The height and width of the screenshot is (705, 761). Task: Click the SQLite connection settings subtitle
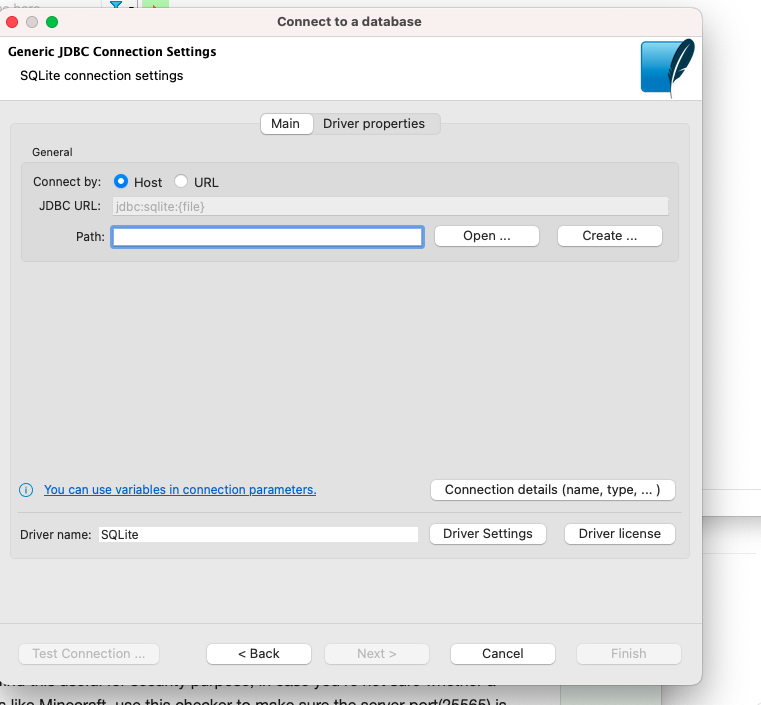click(101, 76)
